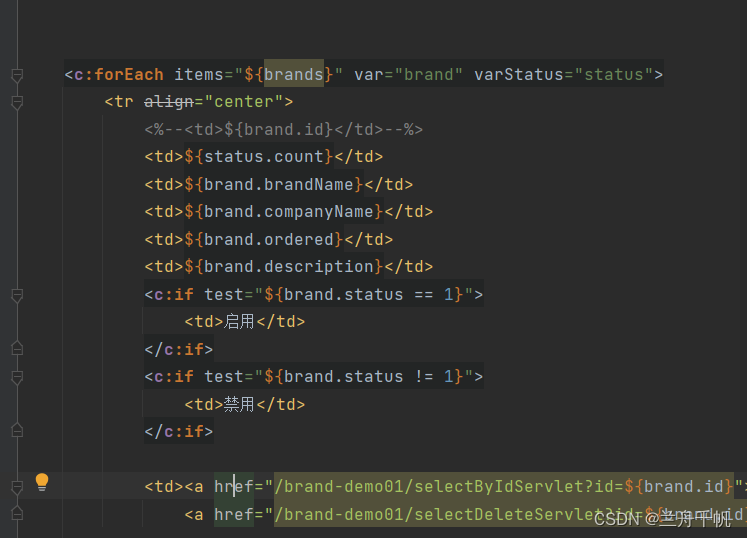747x538 pixels.
Task: Click the status.count expression
Action: pyautogui.click(x=259, y=156)
